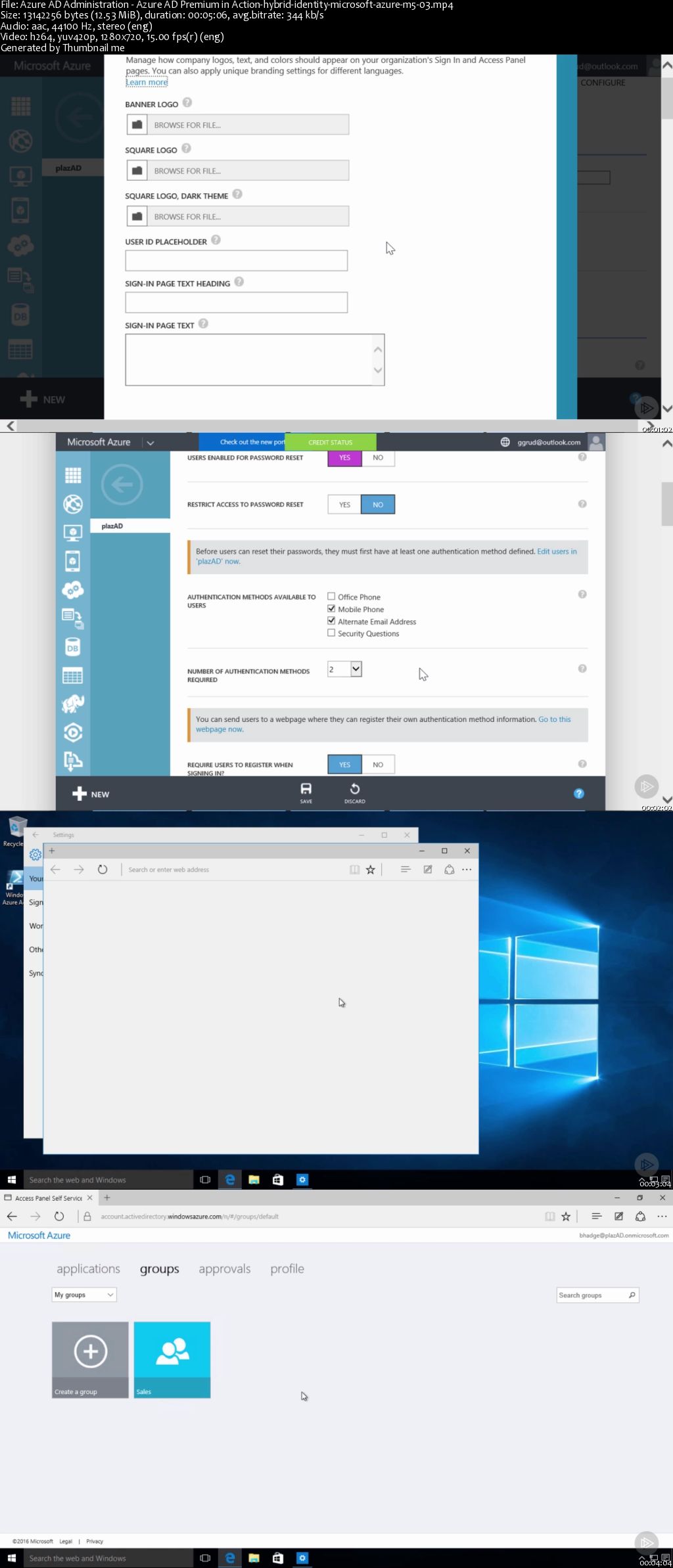Open SQL Databases DB icon in password reset sidebar
This screenshot has width=673, height=1568.
tap(73, 648)
